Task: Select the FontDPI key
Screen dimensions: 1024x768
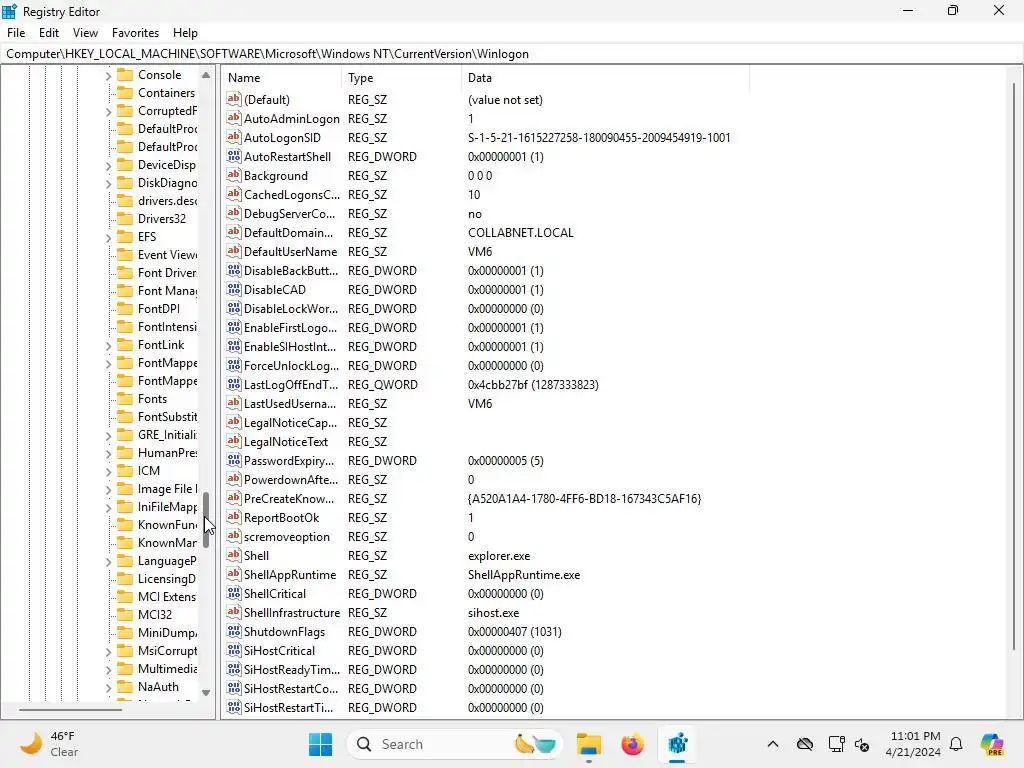Action: (x=159, y=309)
